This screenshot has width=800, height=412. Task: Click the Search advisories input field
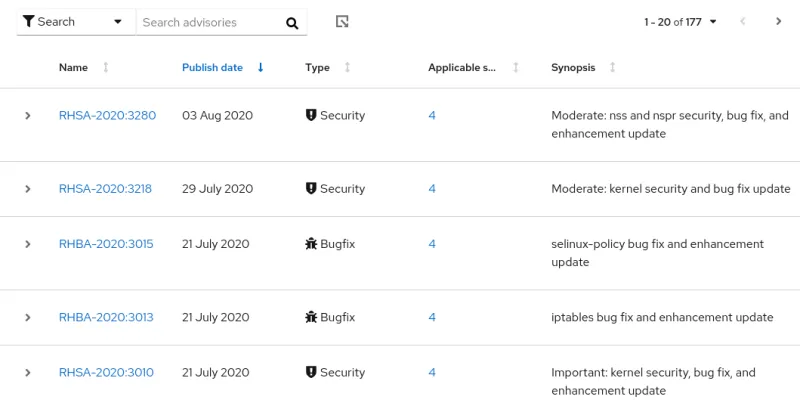click(x=208, y=22)
